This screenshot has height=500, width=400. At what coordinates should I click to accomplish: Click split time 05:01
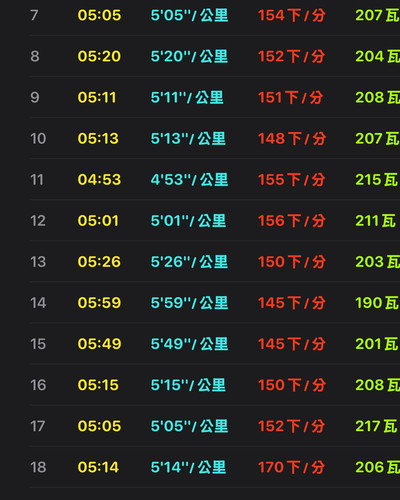(x=98, y=221)
